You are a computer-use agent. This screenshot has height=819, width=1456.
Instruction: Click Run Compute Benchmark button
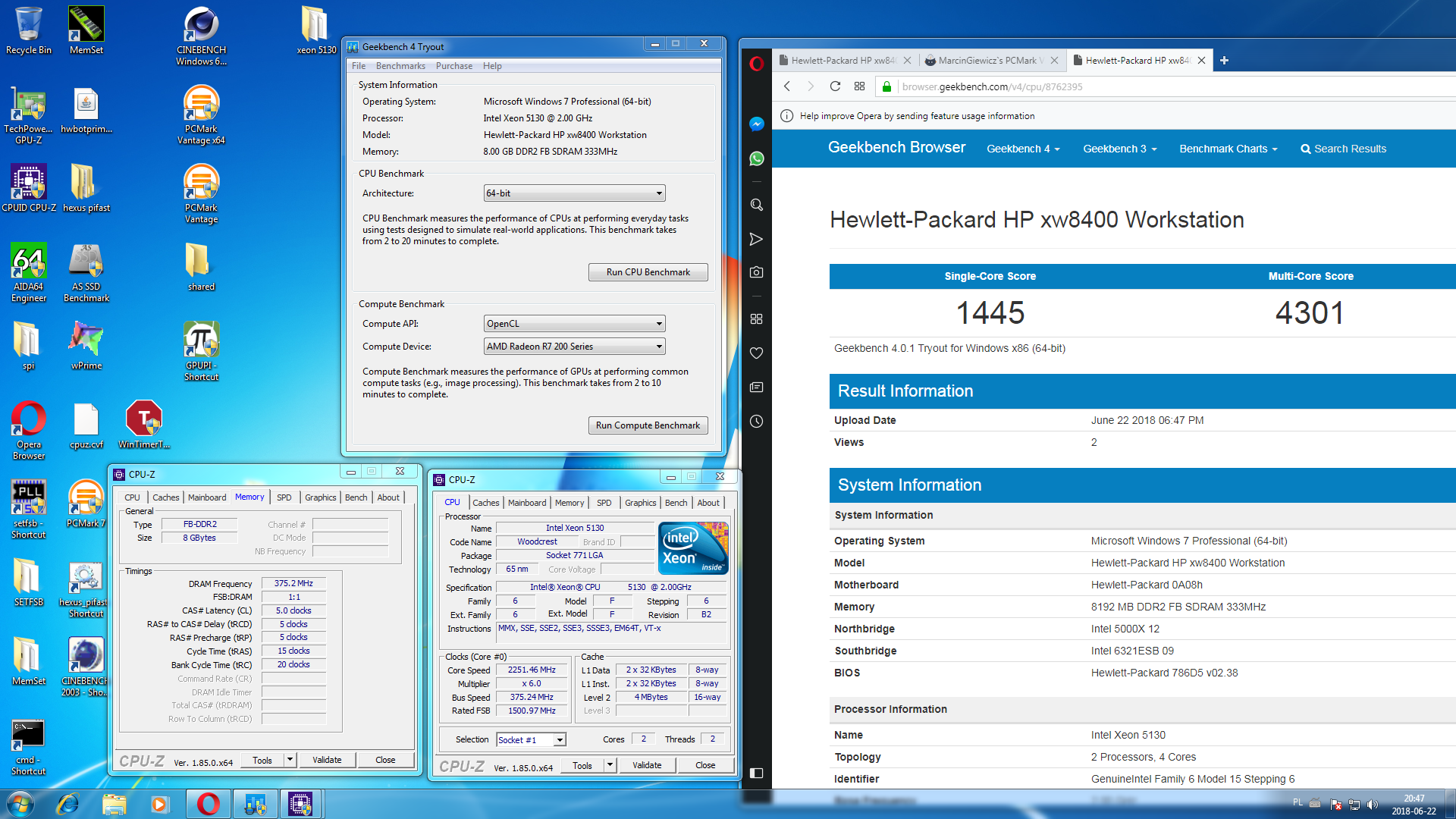[x=648, y=425]
